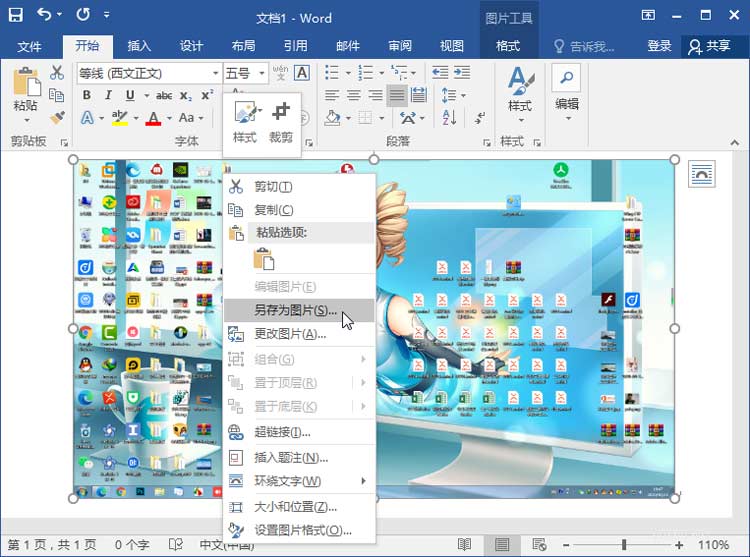Viewport: 750px width, 557px height.
Task: Switch to the Picture Tools Format tab
Action: [507, 46]
